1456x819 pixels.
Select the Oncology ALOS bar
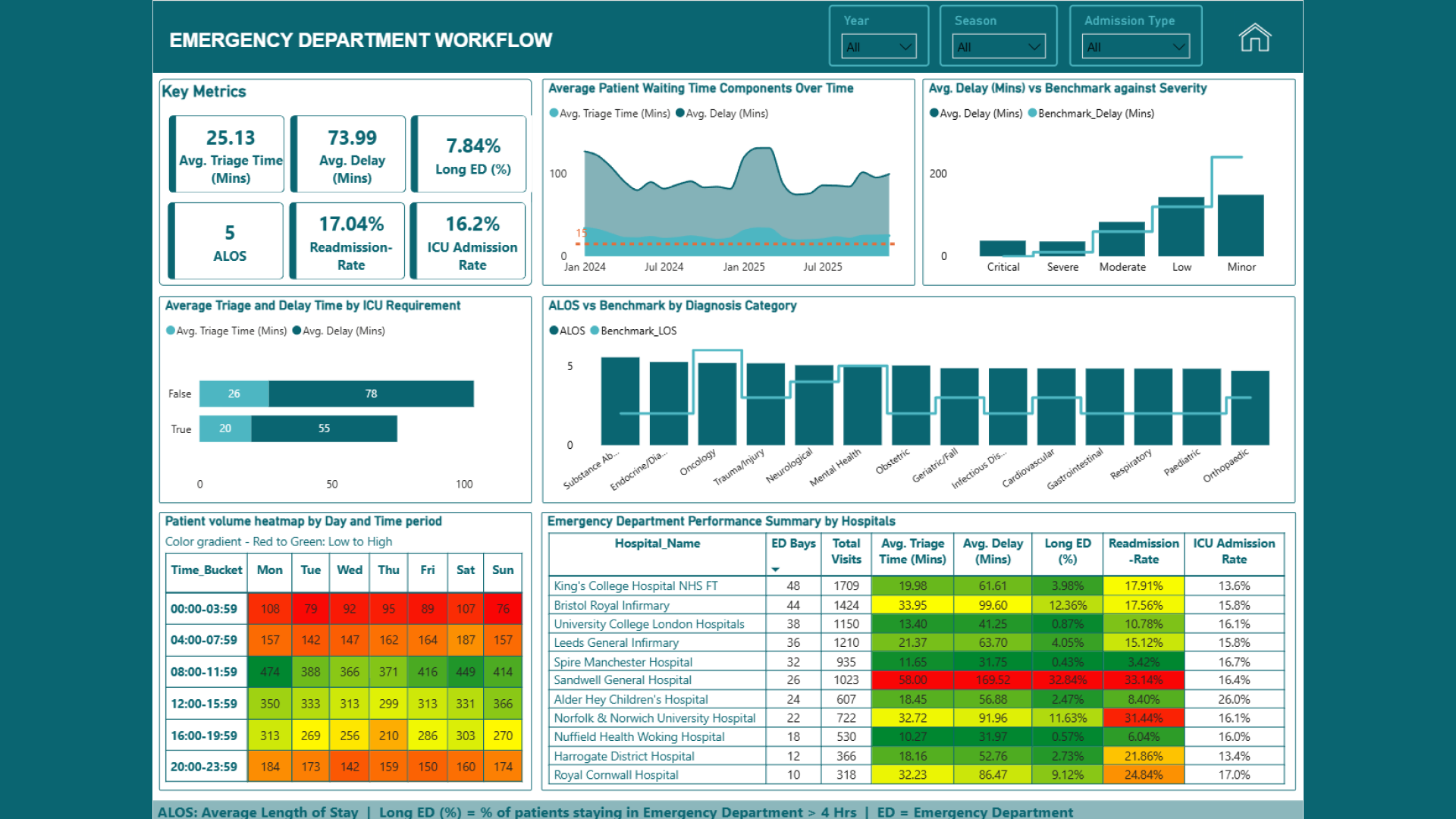click(x=717, y=403)
